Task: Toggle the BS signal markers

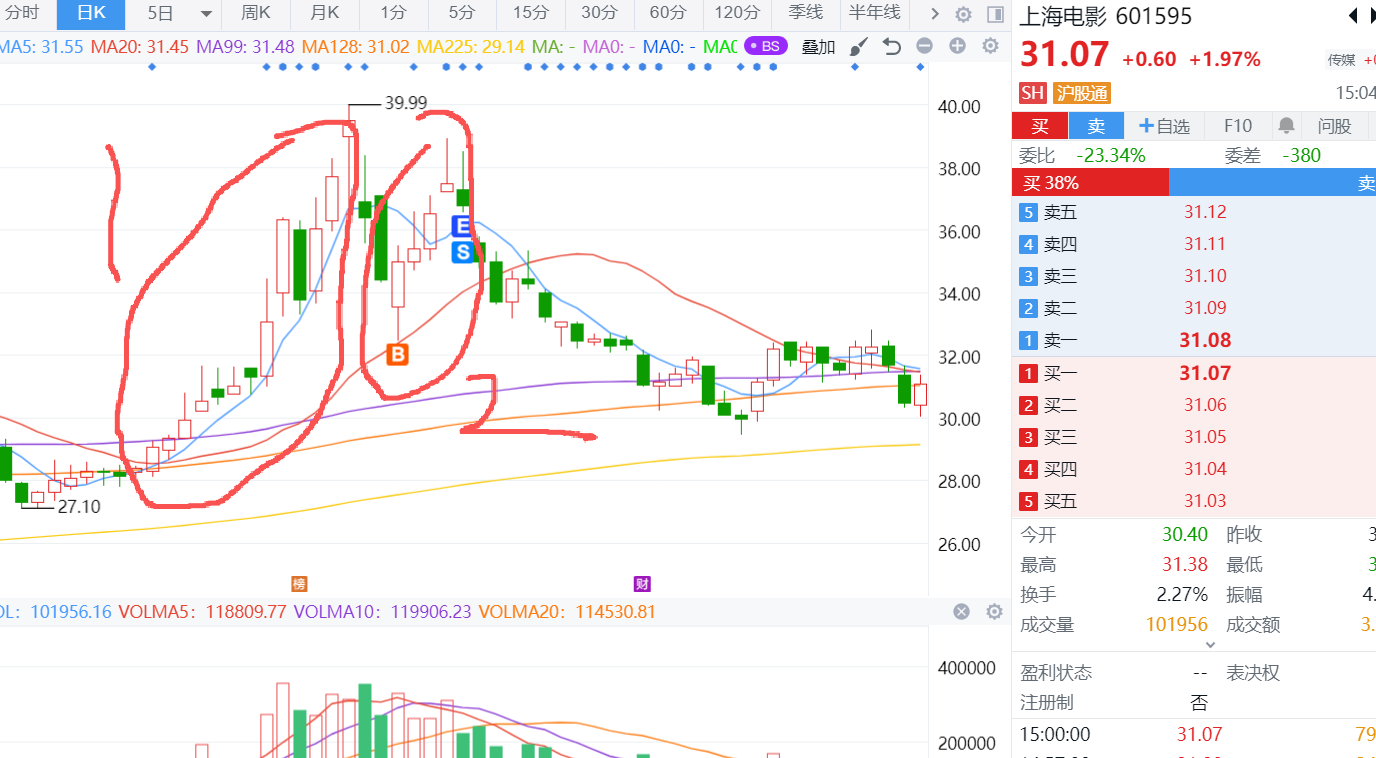Action: tap(765, 47)
